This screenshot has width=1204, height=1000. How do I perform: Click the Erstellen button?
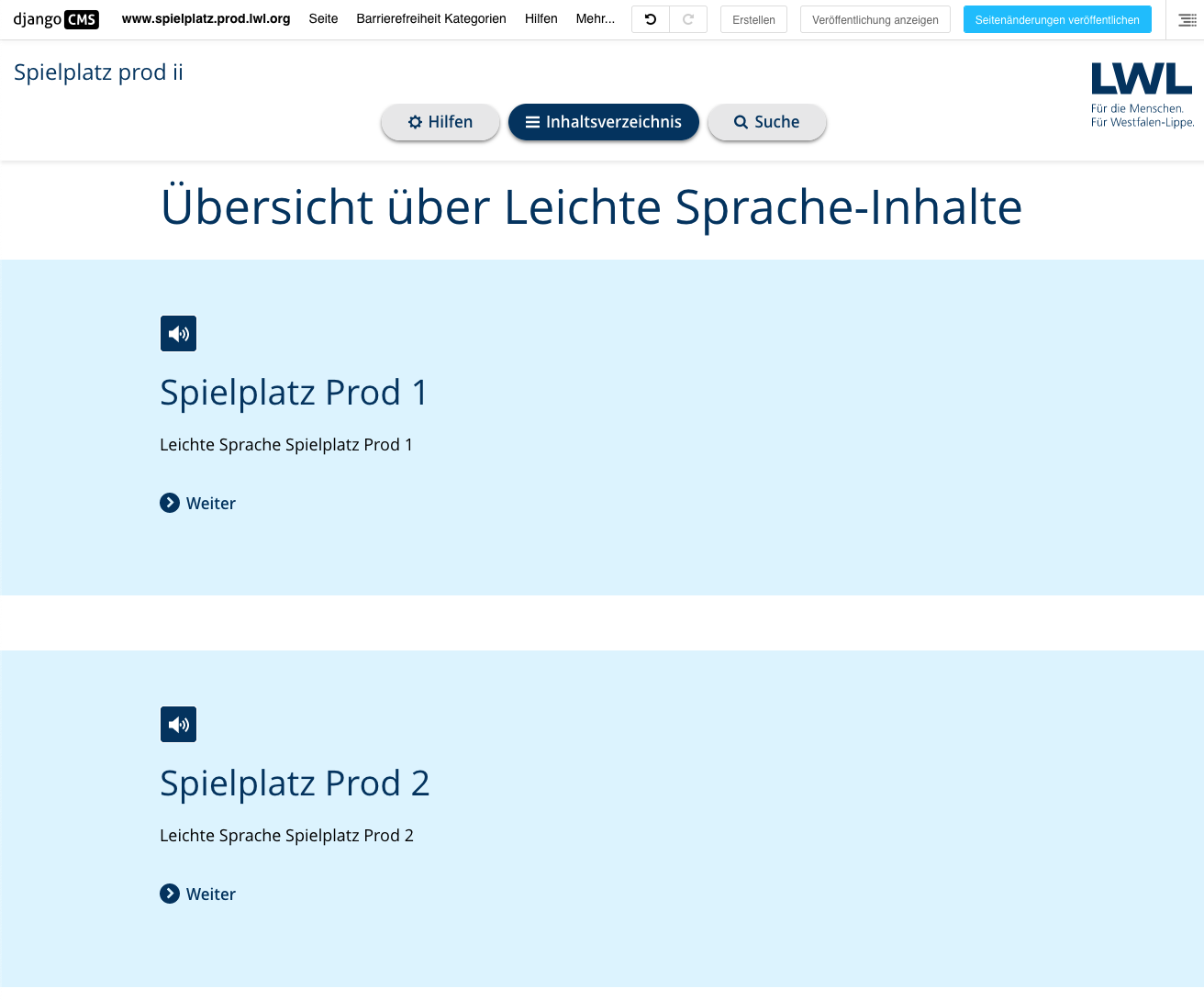coord(753,19)
